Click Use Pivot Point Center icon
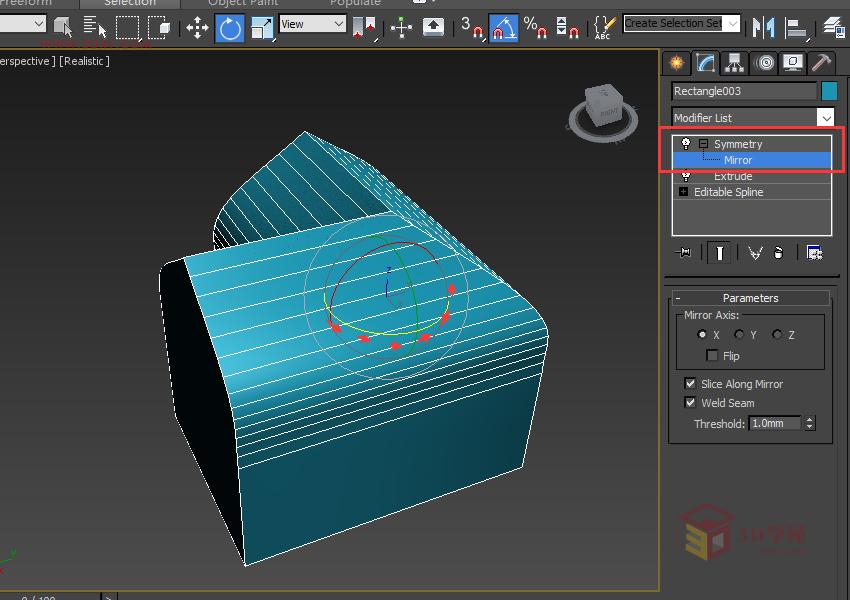The height and width of the screenshot is (600, 850). [x=364, y=27]
